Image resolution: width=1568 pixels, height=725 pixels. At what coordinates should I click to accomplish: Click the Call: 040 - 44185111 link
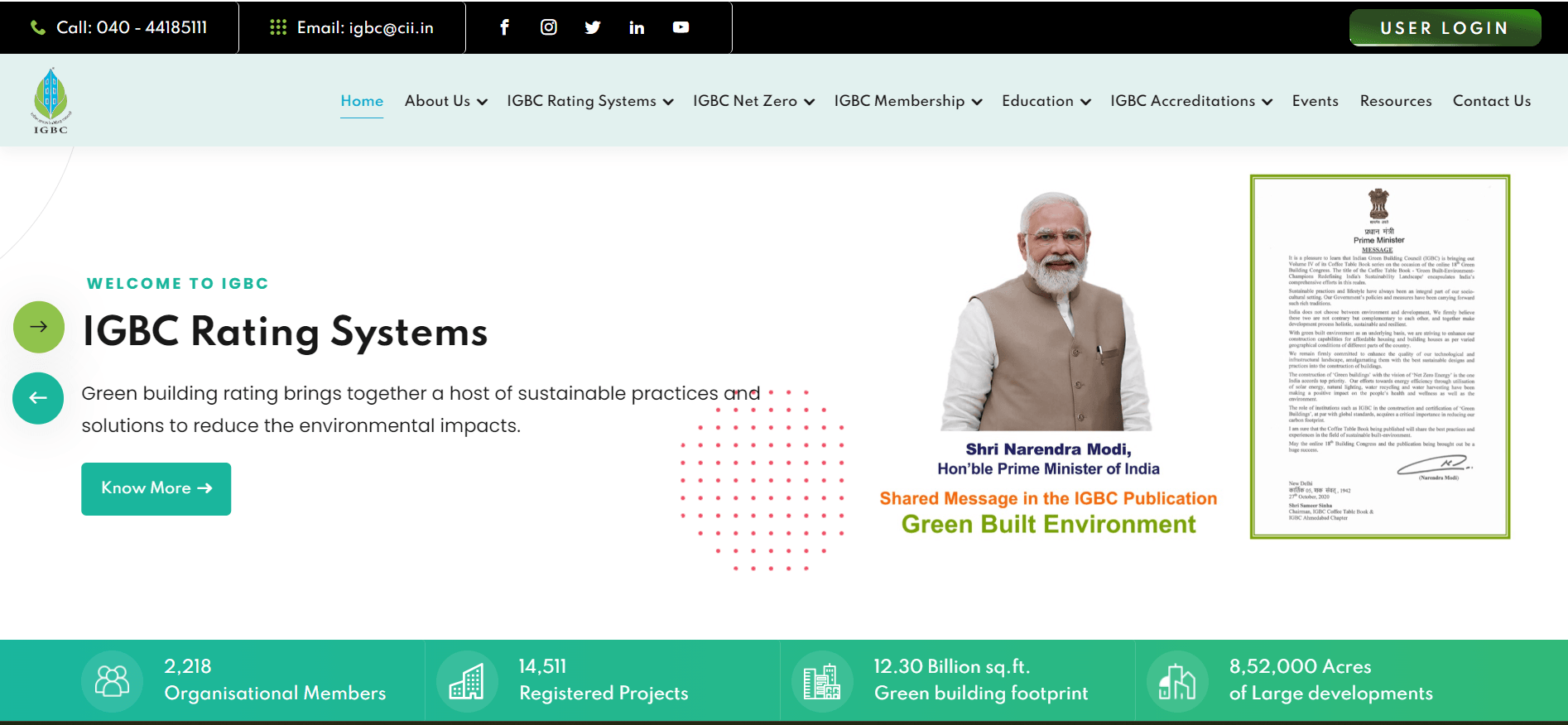pyautogui.click(x=132, y=27)
